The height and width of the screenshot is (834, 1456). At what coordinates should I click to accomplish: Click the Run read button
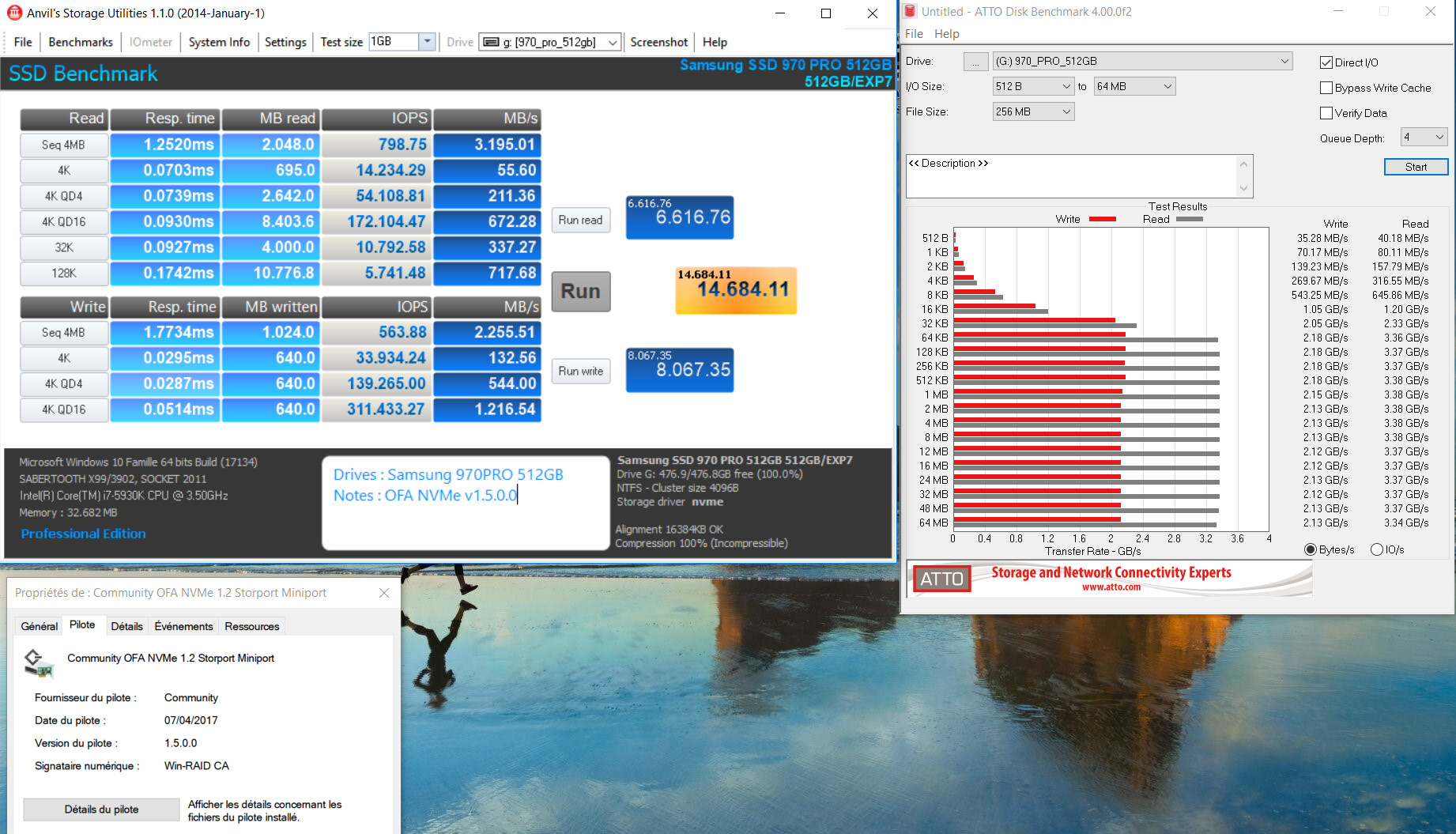click(x=581, y=220)
